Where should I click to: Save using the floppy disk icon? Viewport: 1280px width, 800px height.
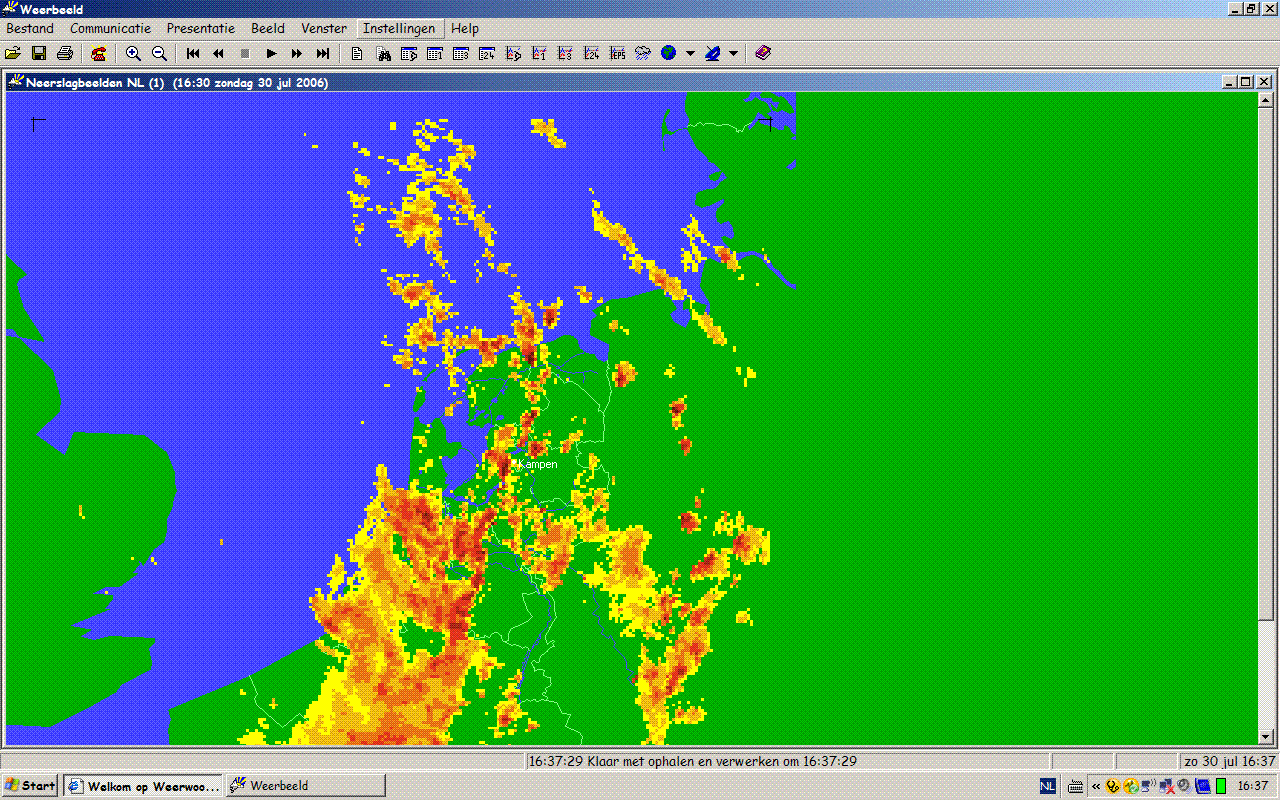(39, 53)
